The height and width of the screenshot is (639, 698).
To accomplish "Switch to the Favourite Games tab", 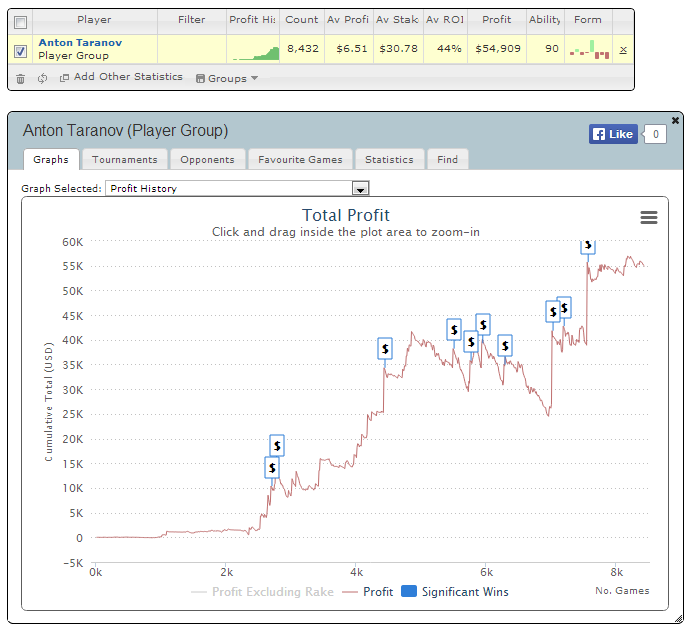I will (x=300, y=159).
